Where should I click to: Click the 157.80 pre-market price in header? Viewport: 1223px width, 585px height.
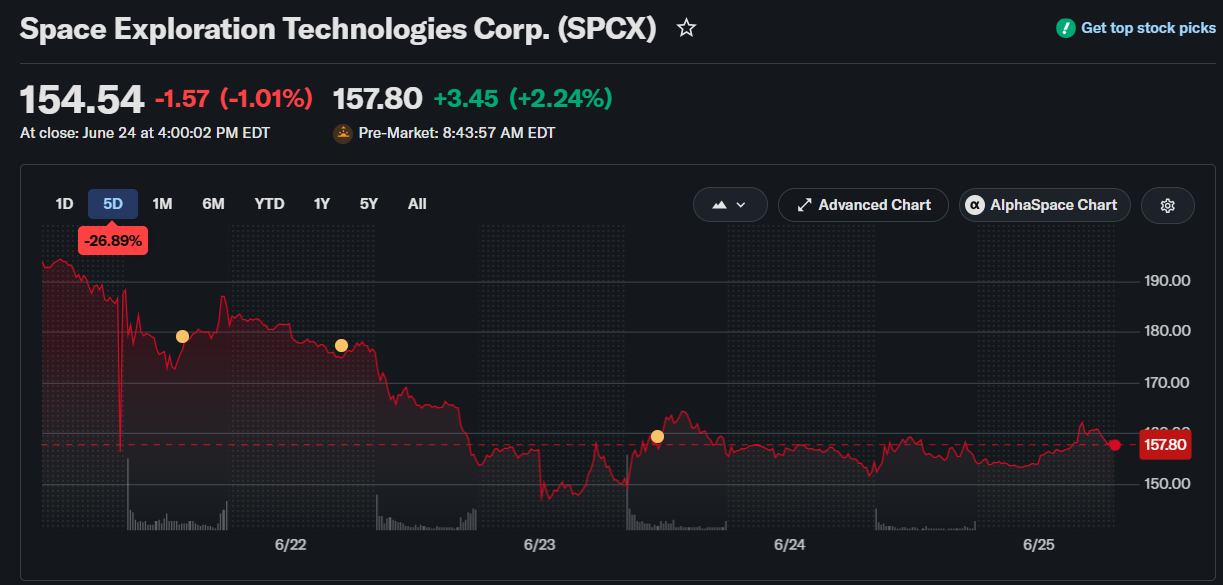click(x=377, y=99)
